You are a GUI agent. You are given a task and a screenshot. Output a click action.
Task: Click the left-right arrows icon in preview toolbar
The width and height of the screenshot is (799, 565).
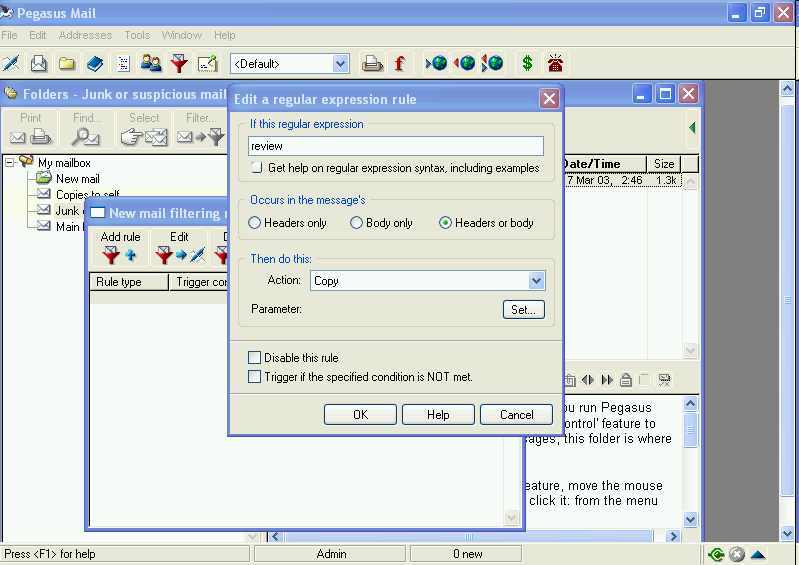[588, 380]
